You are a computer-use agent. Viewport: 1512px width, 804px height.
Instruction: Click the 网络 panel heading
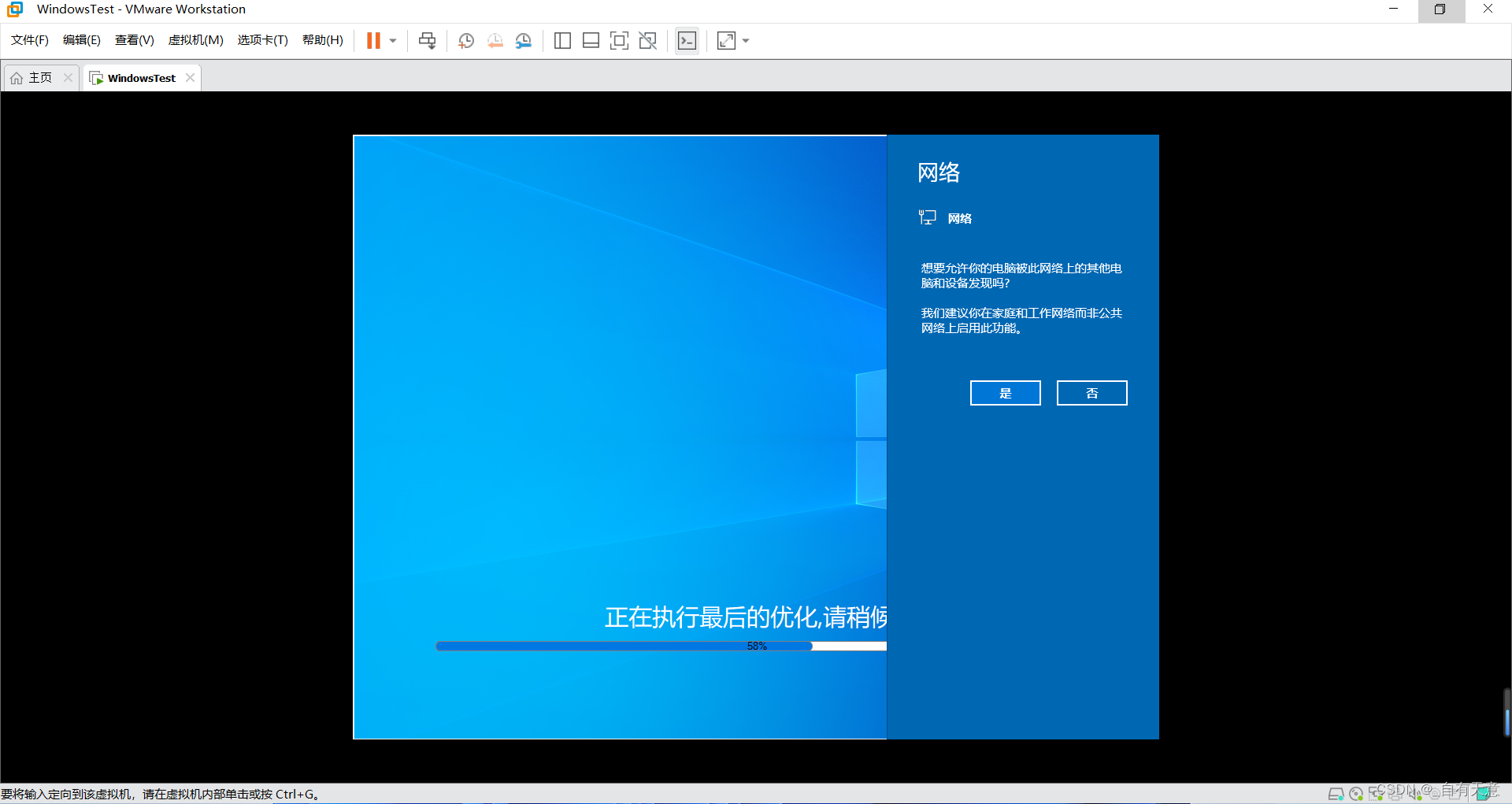click(x=939, y=172)
